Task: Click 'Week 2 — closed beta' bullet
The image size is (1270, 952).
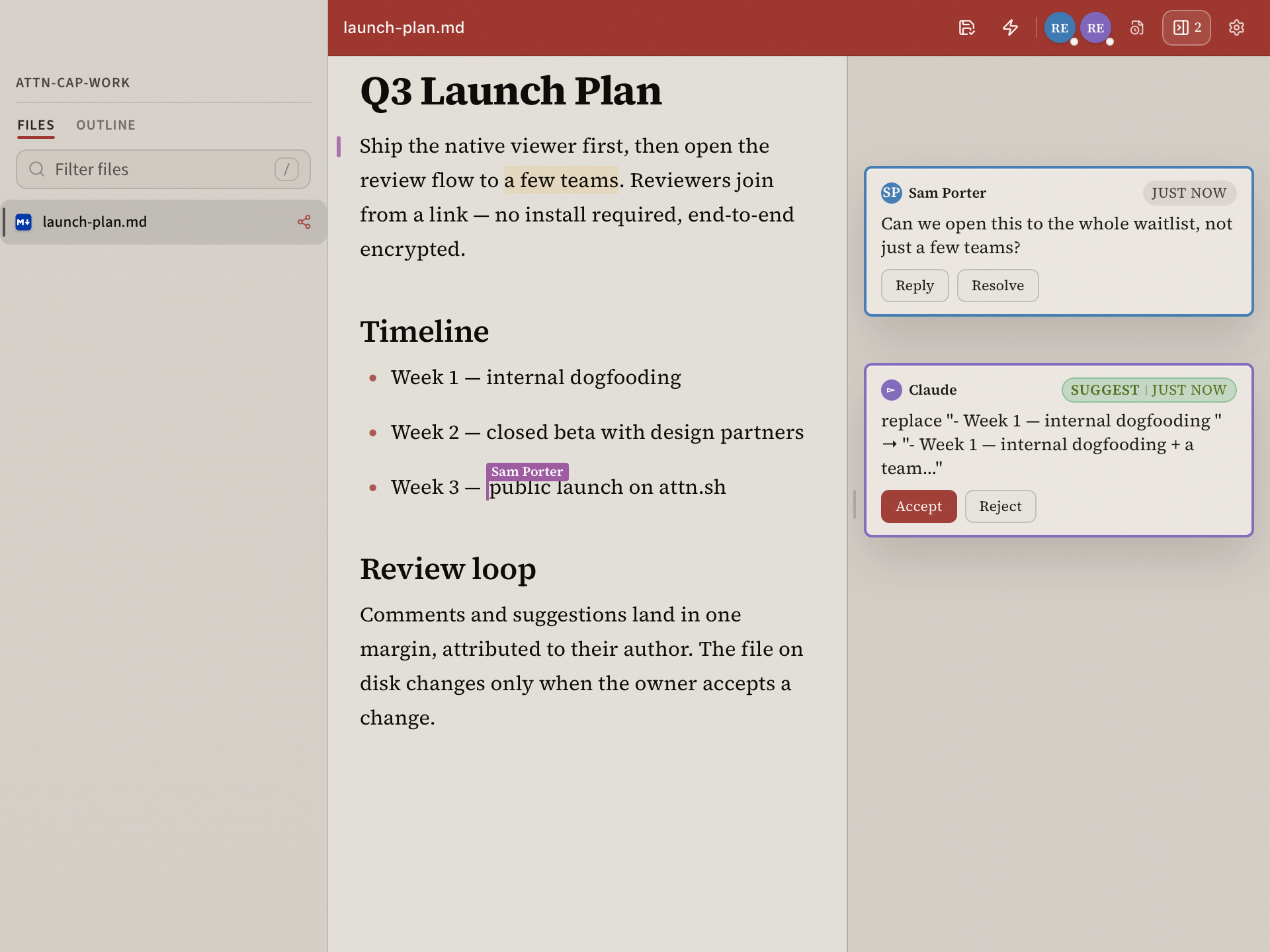Action: [597, 432]
